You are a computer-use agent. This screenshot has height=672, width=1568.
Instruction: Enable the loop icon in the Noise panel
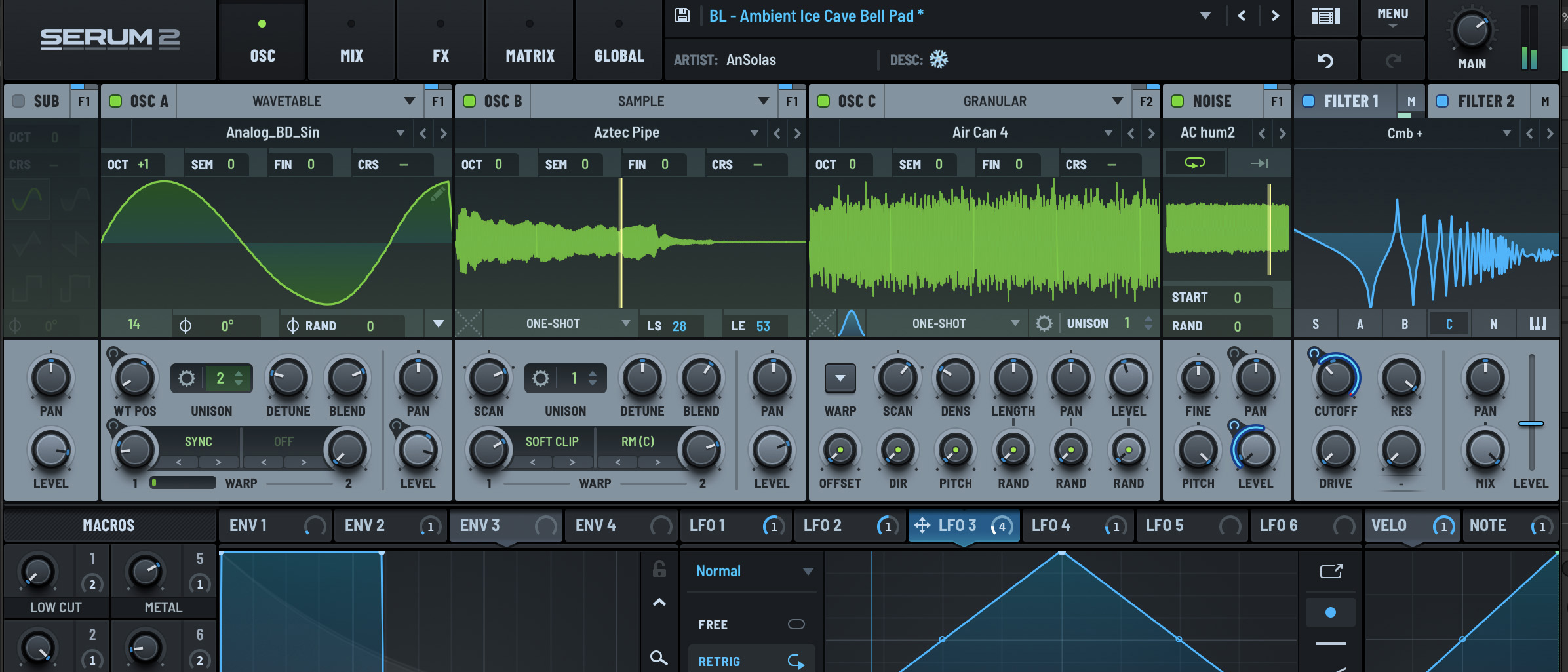click(x=1194, y=163)
